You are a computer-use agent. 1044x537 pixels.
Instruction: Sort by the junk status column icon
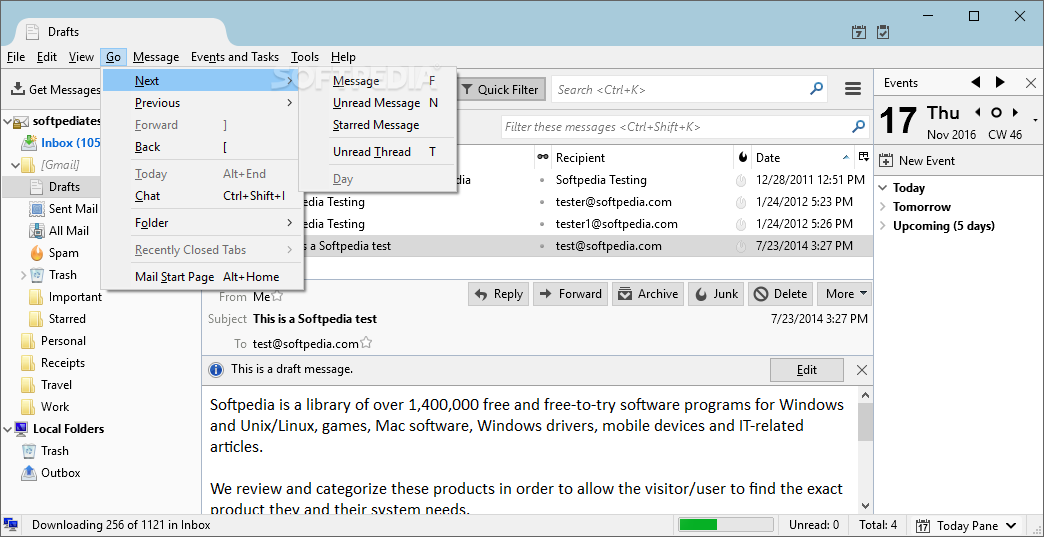[x=743, y=158]
